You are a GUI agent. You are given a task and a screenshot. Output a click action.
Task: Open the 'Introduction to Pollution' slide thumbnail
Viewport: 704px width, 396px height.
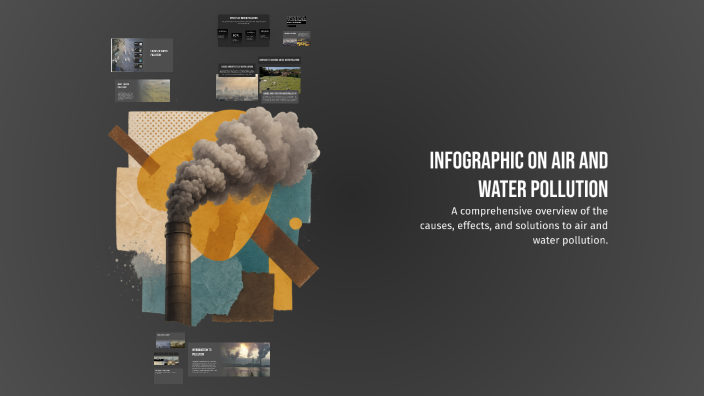229,359
